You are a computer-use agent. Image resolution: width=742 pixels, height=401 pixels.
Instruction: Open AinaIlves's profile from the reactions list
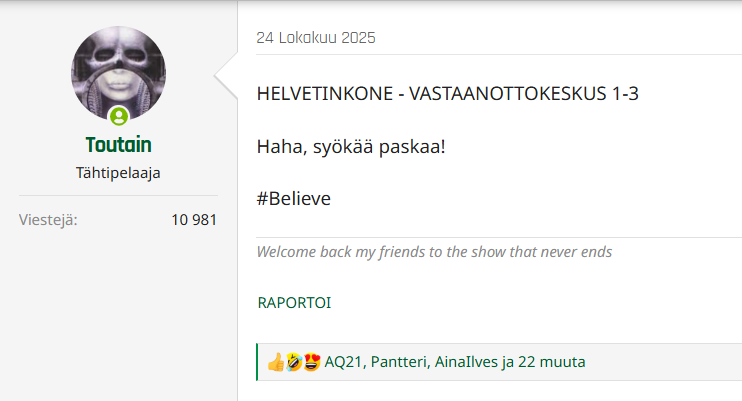(468, 362)
